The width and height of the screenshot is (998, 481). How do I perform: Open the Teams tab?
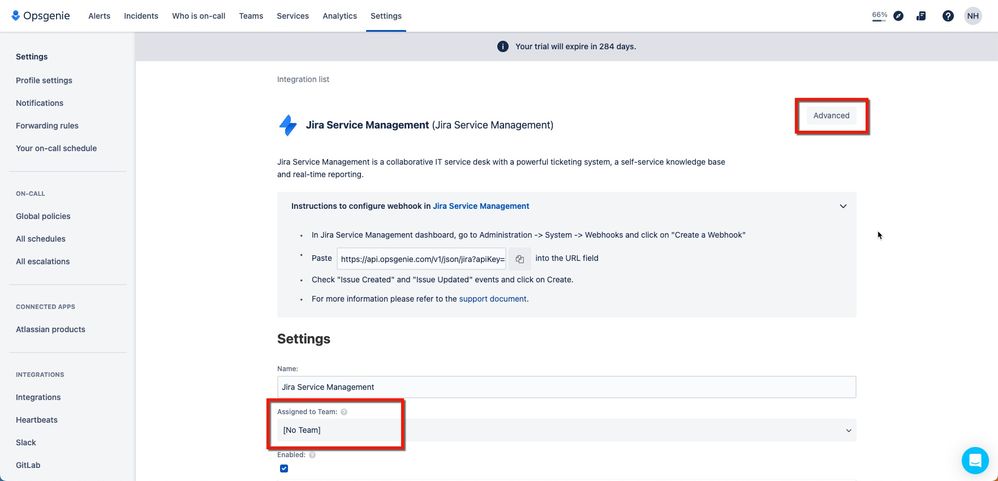tap(251, 16)
